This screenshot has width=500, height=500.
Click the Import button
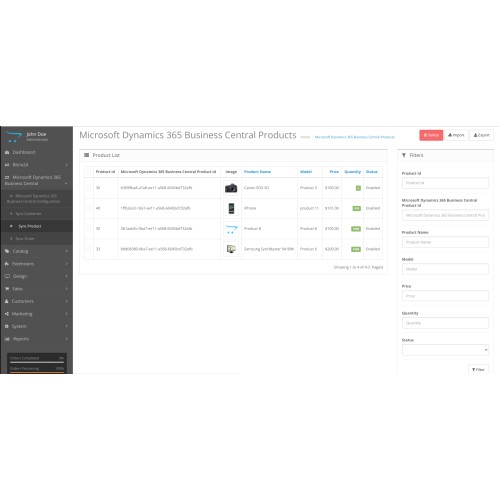456,135
